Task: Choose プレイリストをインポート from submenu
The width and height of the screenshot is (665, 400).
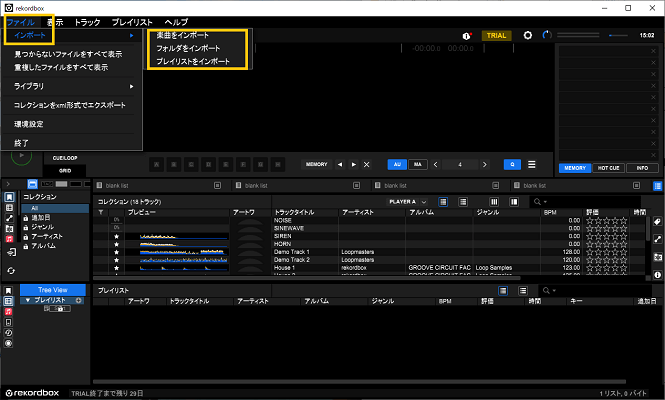Action: [x=193, y=62]
